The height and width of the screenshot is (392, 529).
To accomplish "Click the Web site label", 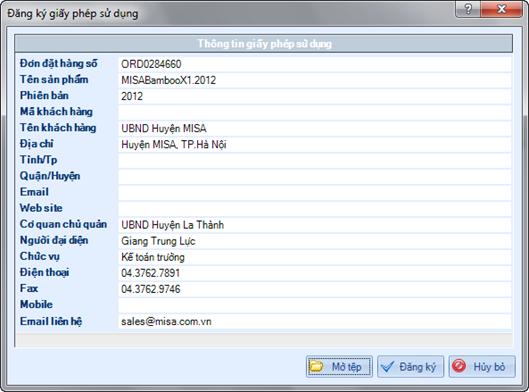I will (x=41, y=208).
